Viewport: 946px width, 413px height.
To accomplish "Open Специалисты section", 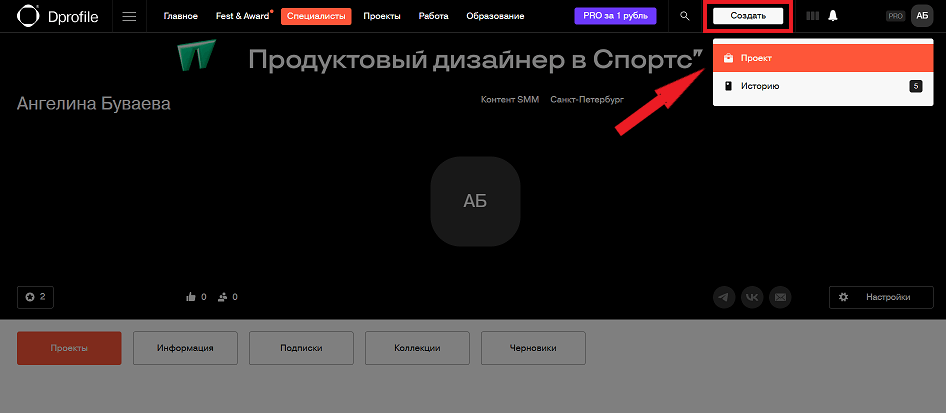I will pos(316,16).
